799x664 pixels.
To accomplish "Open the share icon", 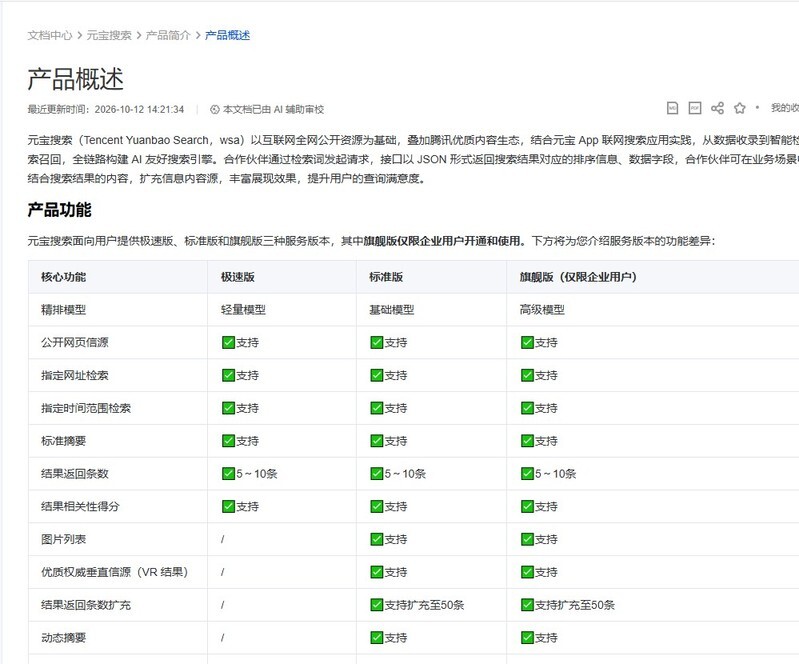I will pos(717,108).
